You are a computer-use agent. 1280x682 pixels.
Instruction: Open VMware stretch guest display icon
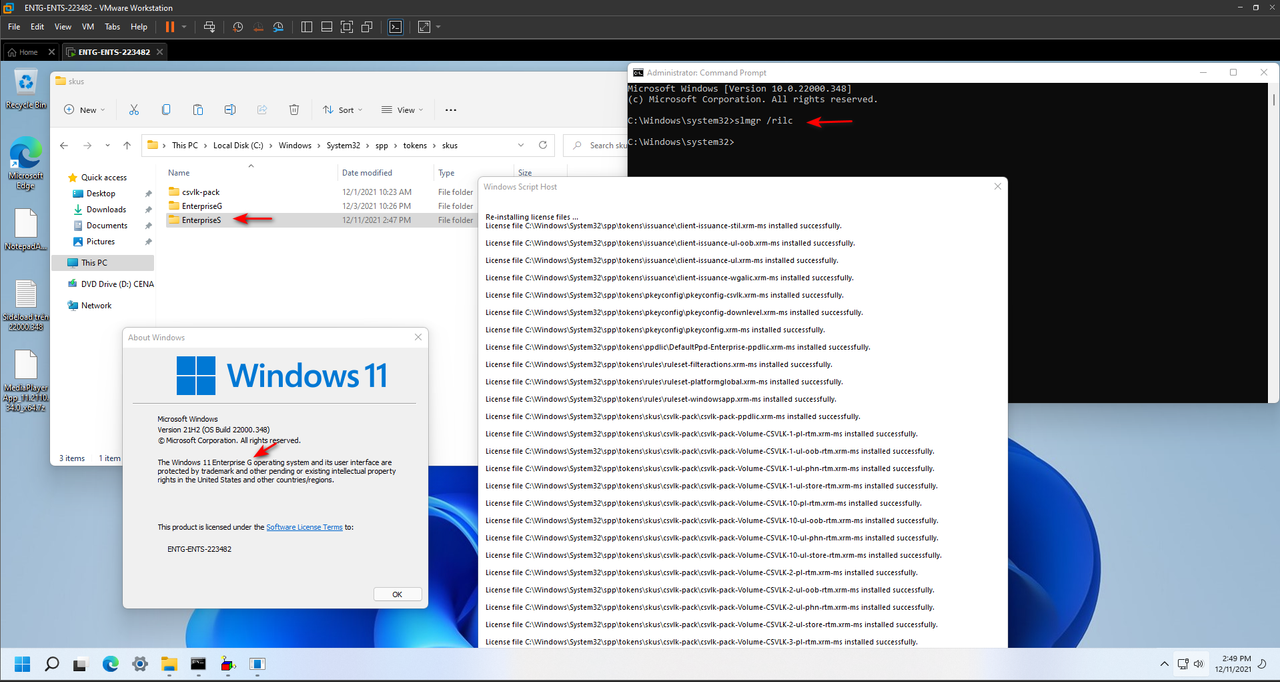[424, 26]
